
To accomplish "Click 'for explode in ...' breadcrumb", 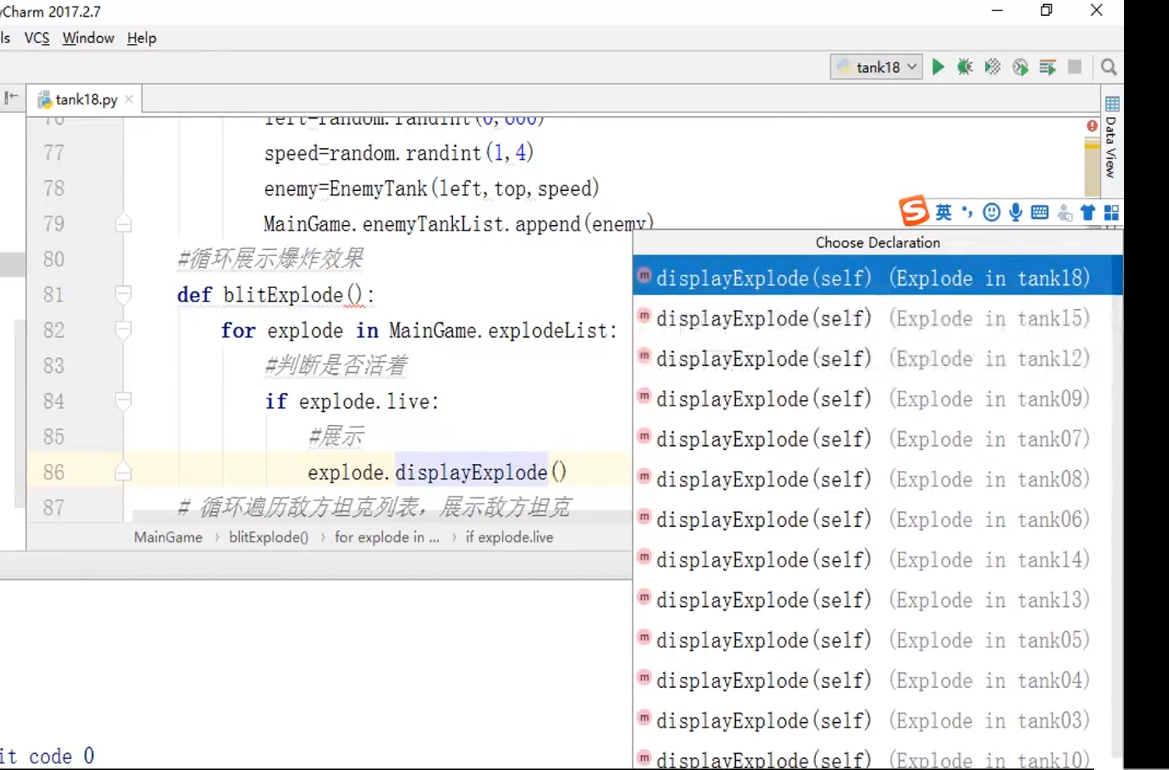I will [387, 537].
